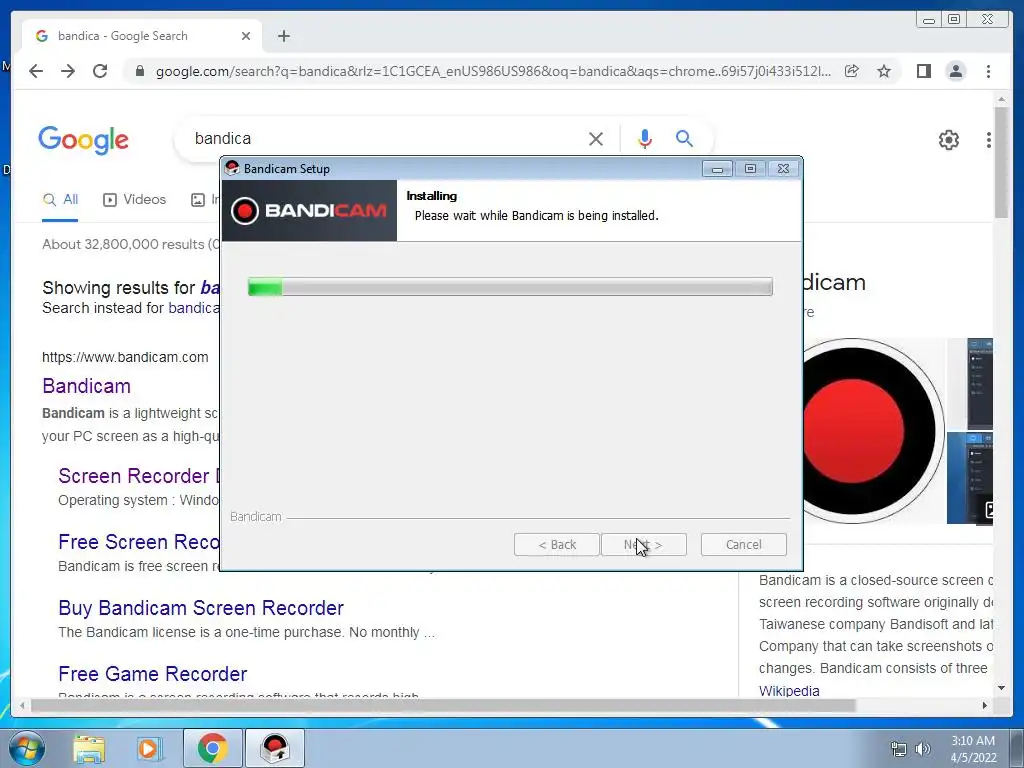Click Chrome back navigation arrow
The width and height of the screenshot is (1024, 768).
point(36,71)
